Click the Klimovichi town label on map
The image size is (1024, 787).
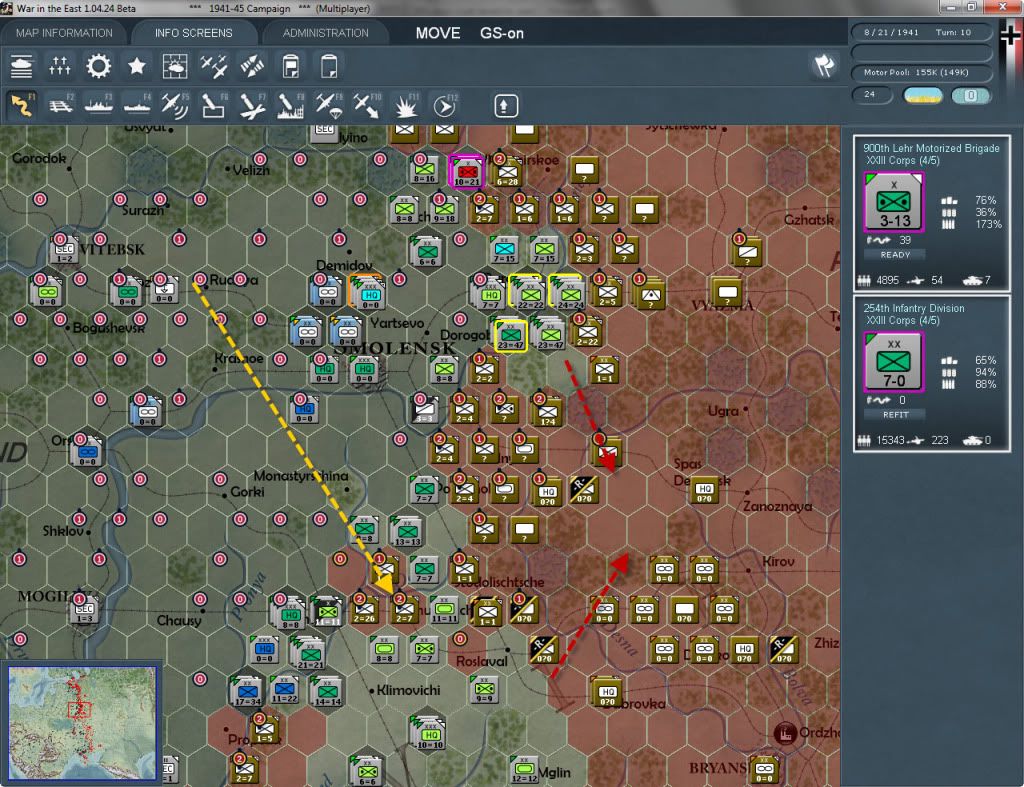tap(409, 690)
